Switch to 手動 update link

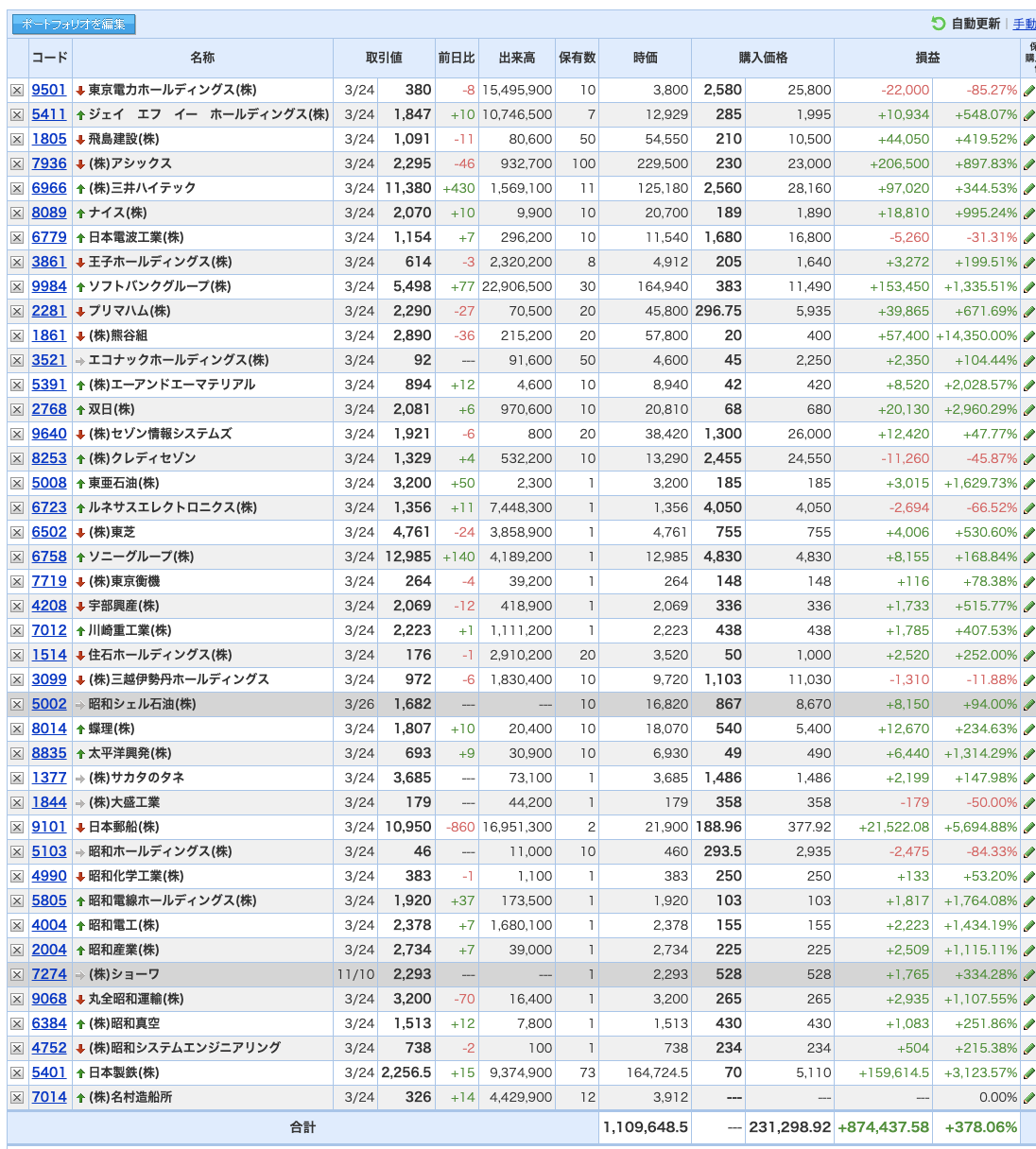pyautogui.click(x=1025, y=24)
